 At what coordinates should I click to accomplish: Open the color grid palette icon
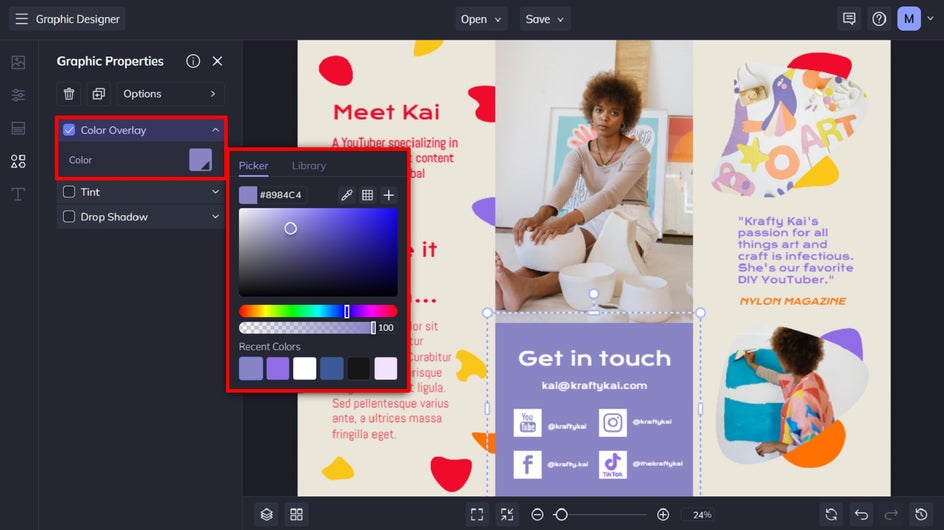pyautogui.click(x=367, y=195)
